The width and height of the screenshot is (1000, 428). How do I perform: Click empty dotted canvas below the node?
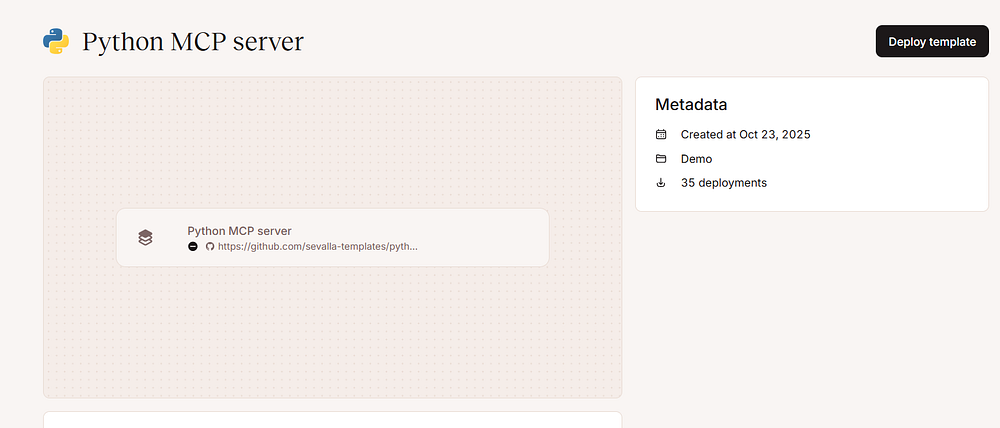click(x=332, y=330)
